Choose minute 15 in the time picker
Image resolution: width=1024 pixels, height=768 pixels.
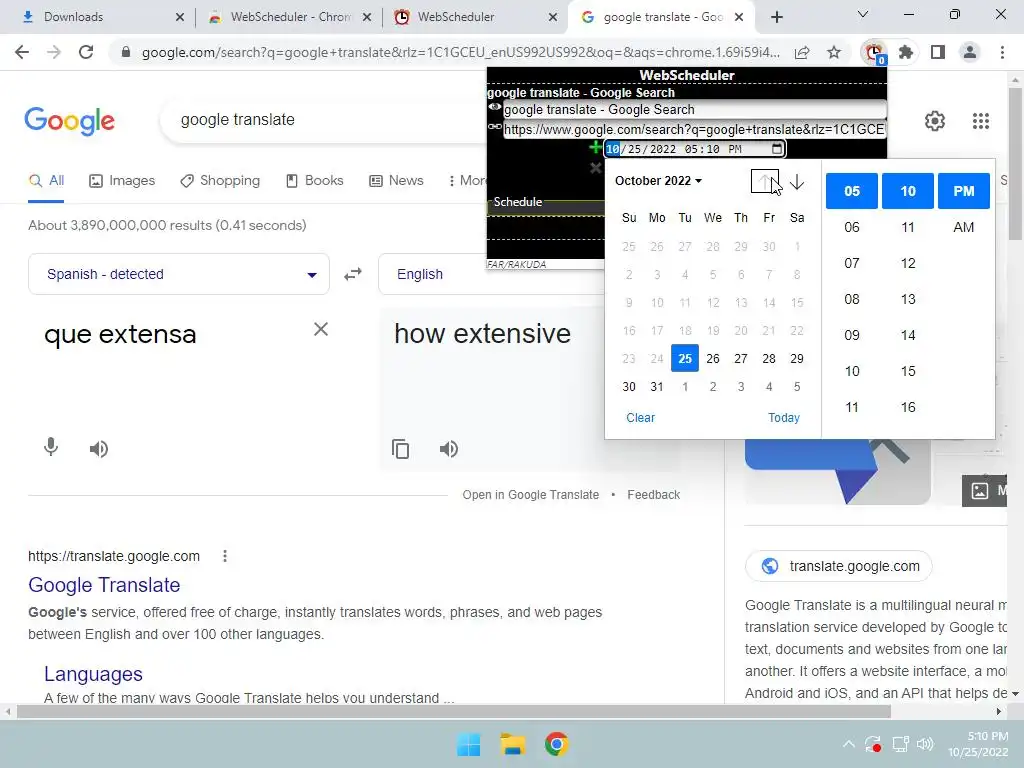click(908, 371)
